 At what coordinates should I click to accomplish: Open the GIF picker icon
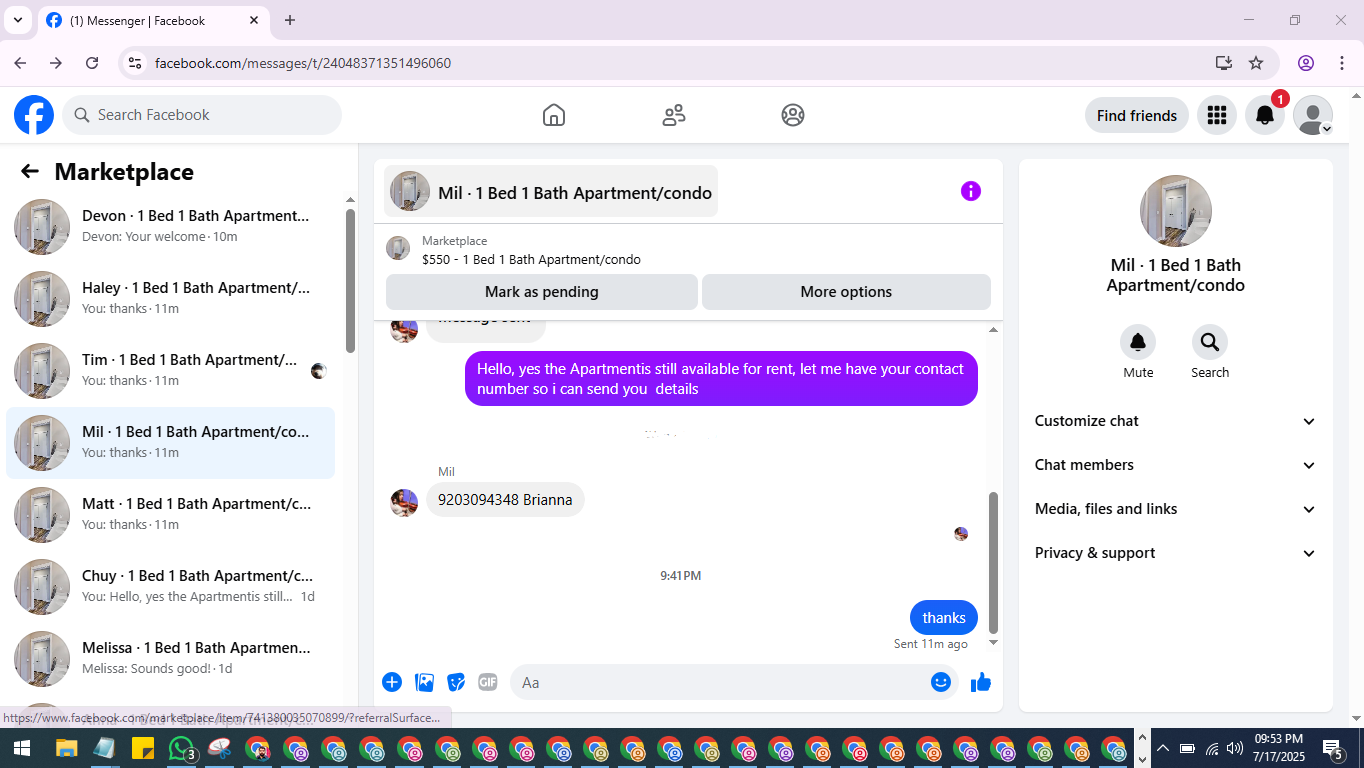tap(488, 682)
